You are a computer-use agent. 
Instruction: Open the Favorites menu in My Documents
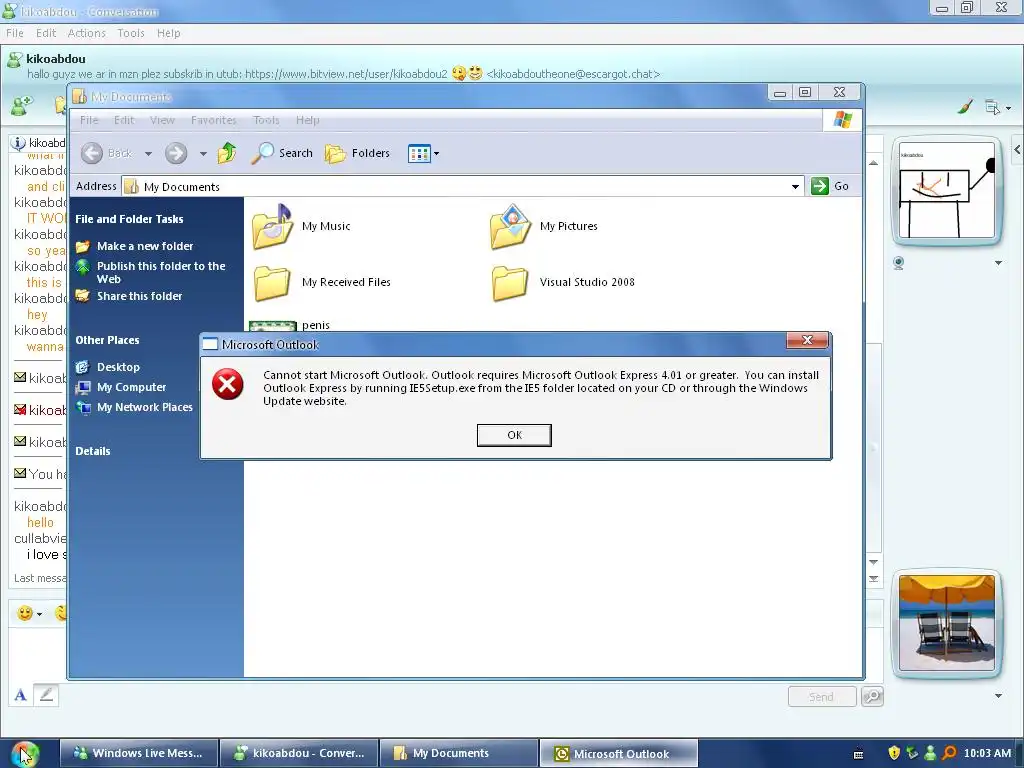[214, 120]
